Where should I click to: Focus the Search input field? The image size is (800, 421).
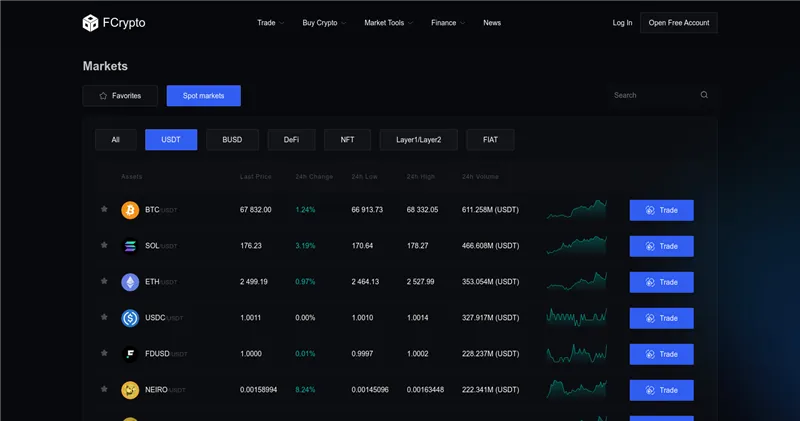click(x=661, y=95)
